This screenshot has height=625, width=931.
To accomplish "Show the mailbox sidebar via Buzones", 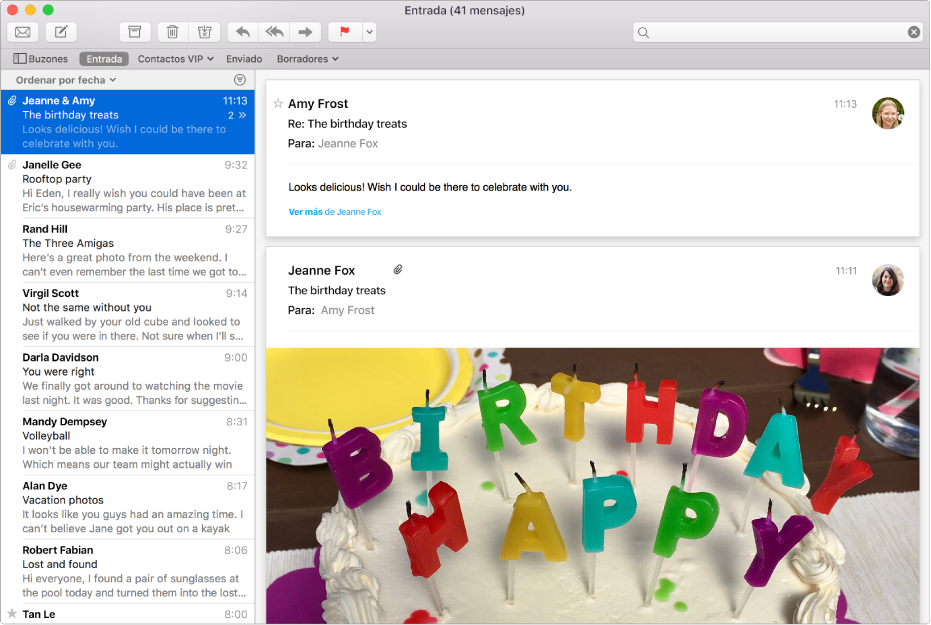I will click(x=40, y=58).
